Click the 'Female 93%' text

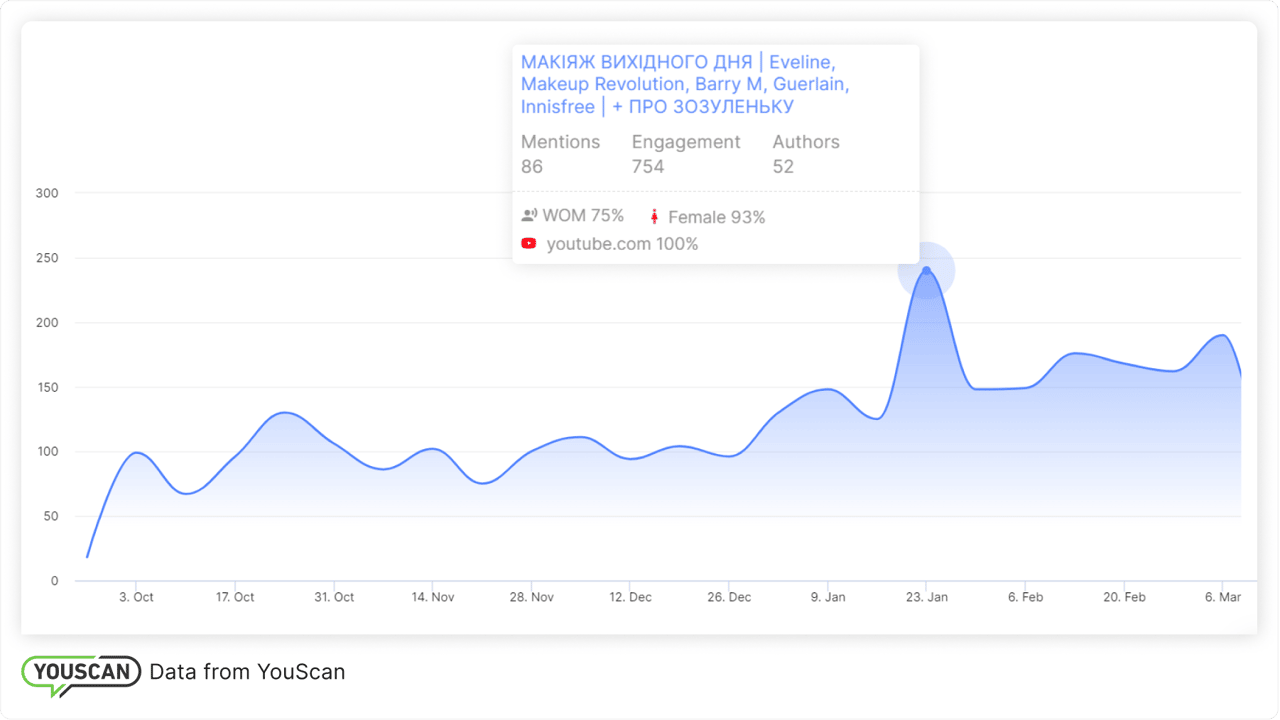[716, 217]
